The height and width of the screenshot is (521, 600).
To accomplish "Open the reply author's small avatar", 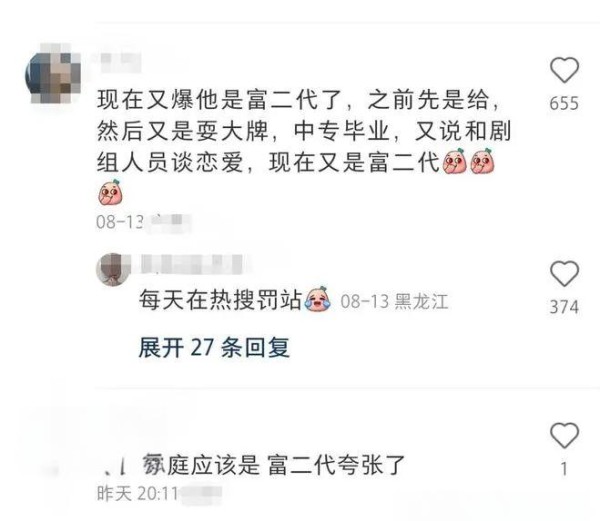I will [x=113, y=269].
